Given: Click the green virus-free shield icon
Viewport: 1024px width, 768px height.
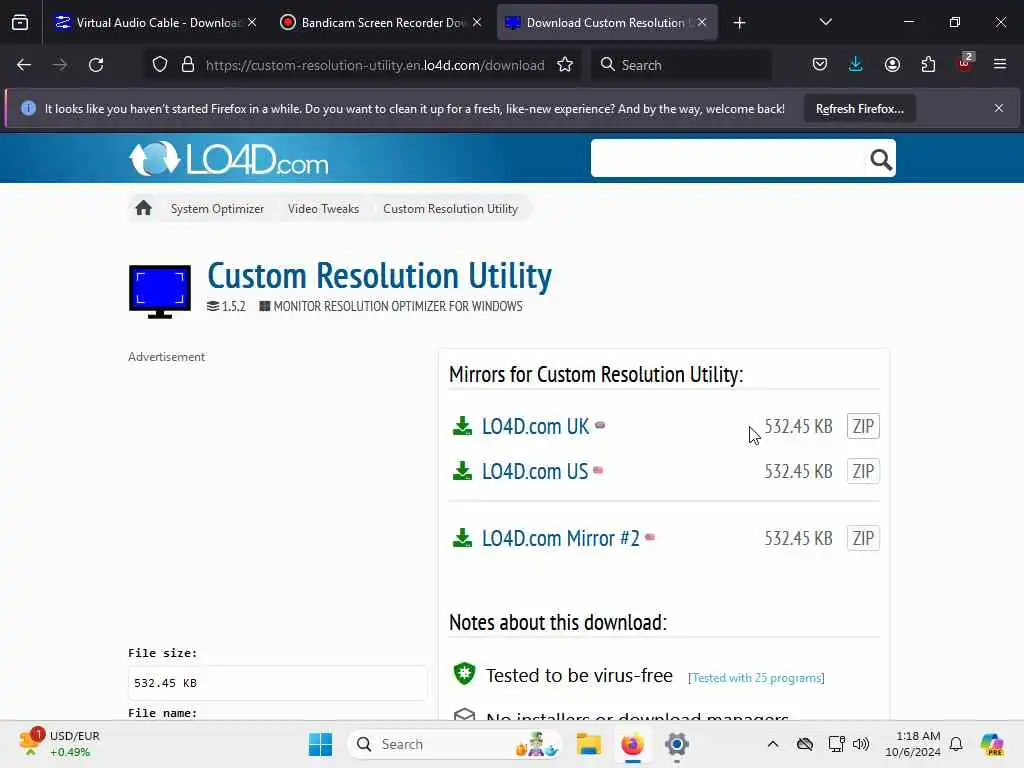Looking at the screenshot, I should pyautogui.click(x=464, y=674).
